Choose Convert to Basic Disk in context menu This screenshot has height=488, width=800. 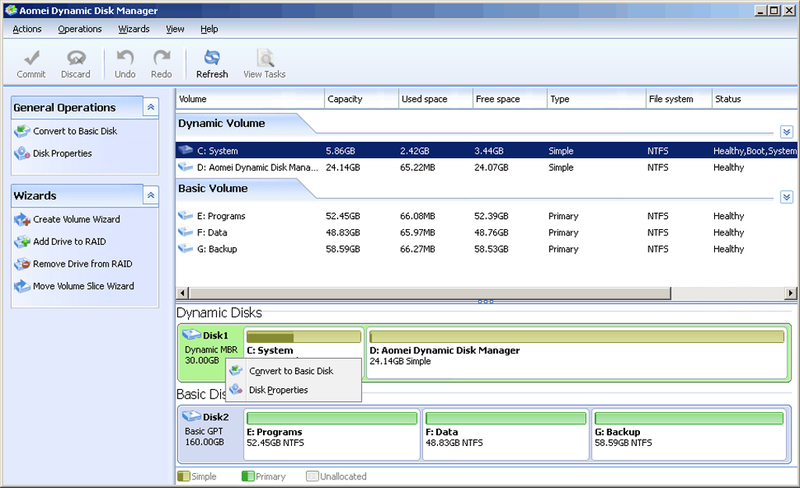[293, 371]
